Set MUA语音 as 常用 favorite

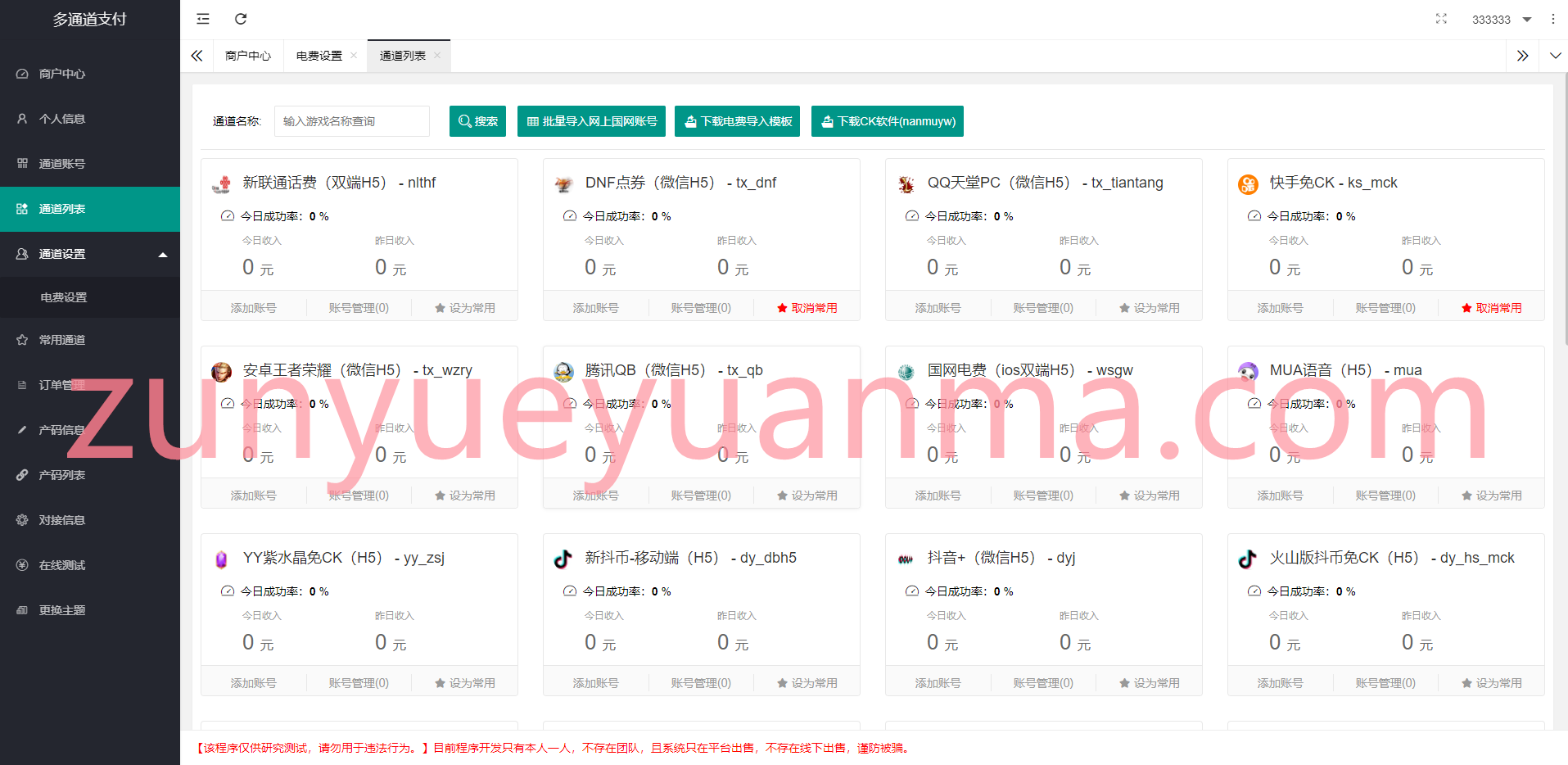pyautogui.click(x=1492, y=496)
